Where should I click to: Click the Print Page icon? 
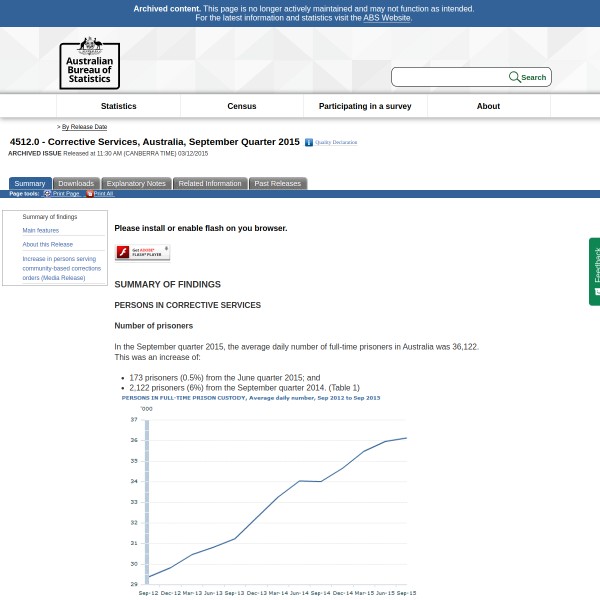point(47,194)
